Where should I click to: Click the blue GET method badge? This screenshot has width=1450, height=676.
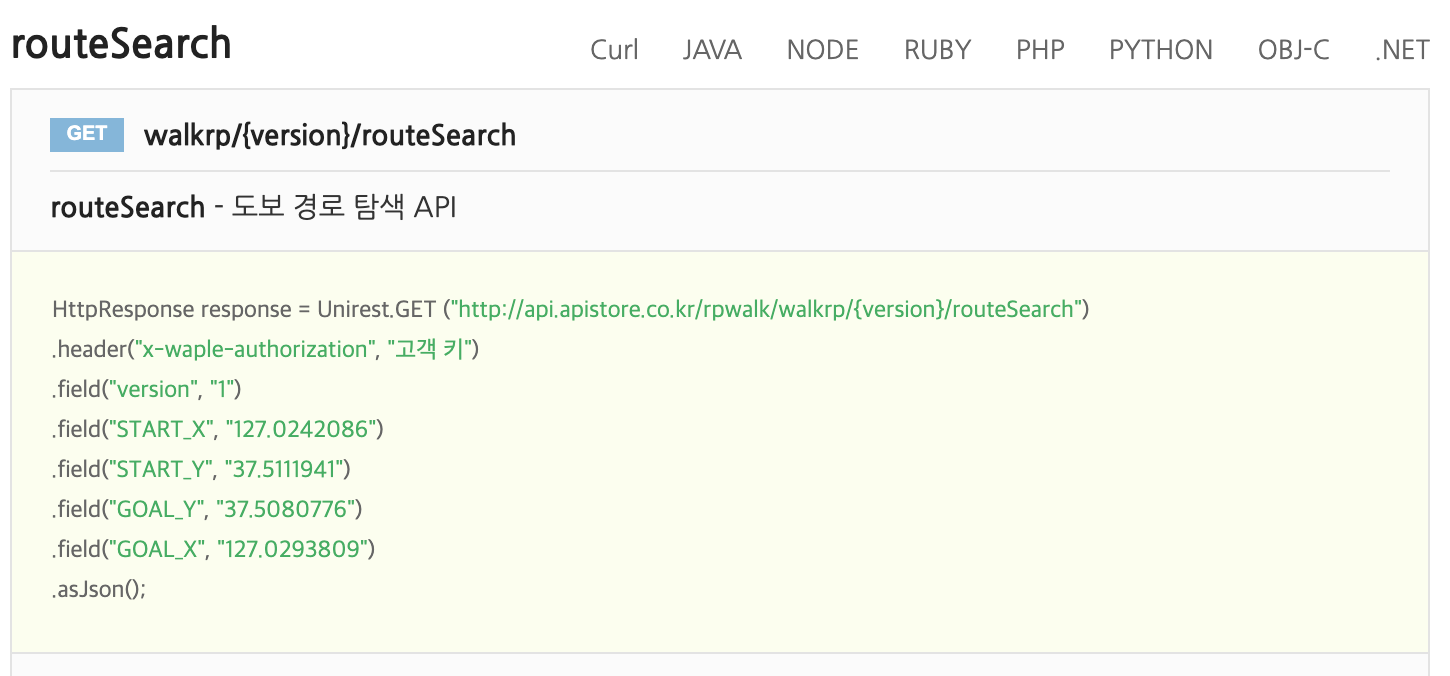point(87,134)
